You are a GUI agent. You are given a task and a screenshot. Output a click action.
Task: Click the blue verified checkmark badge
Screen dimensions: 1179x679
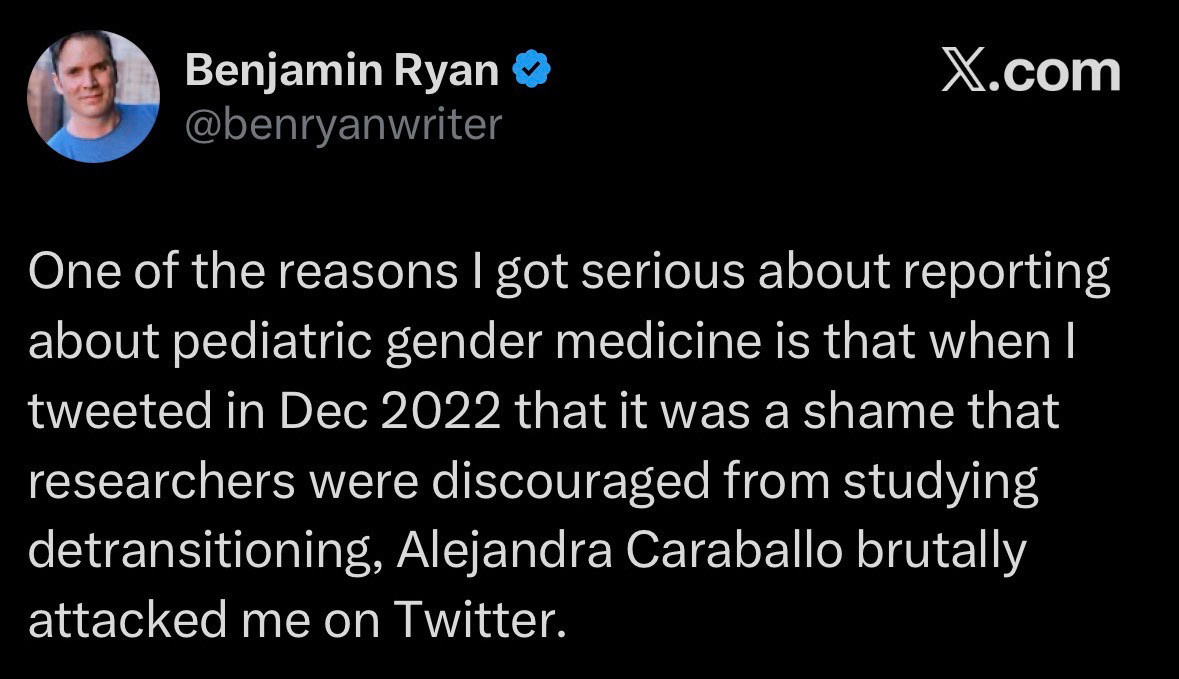pyautogui.click(x=530, y=71)
